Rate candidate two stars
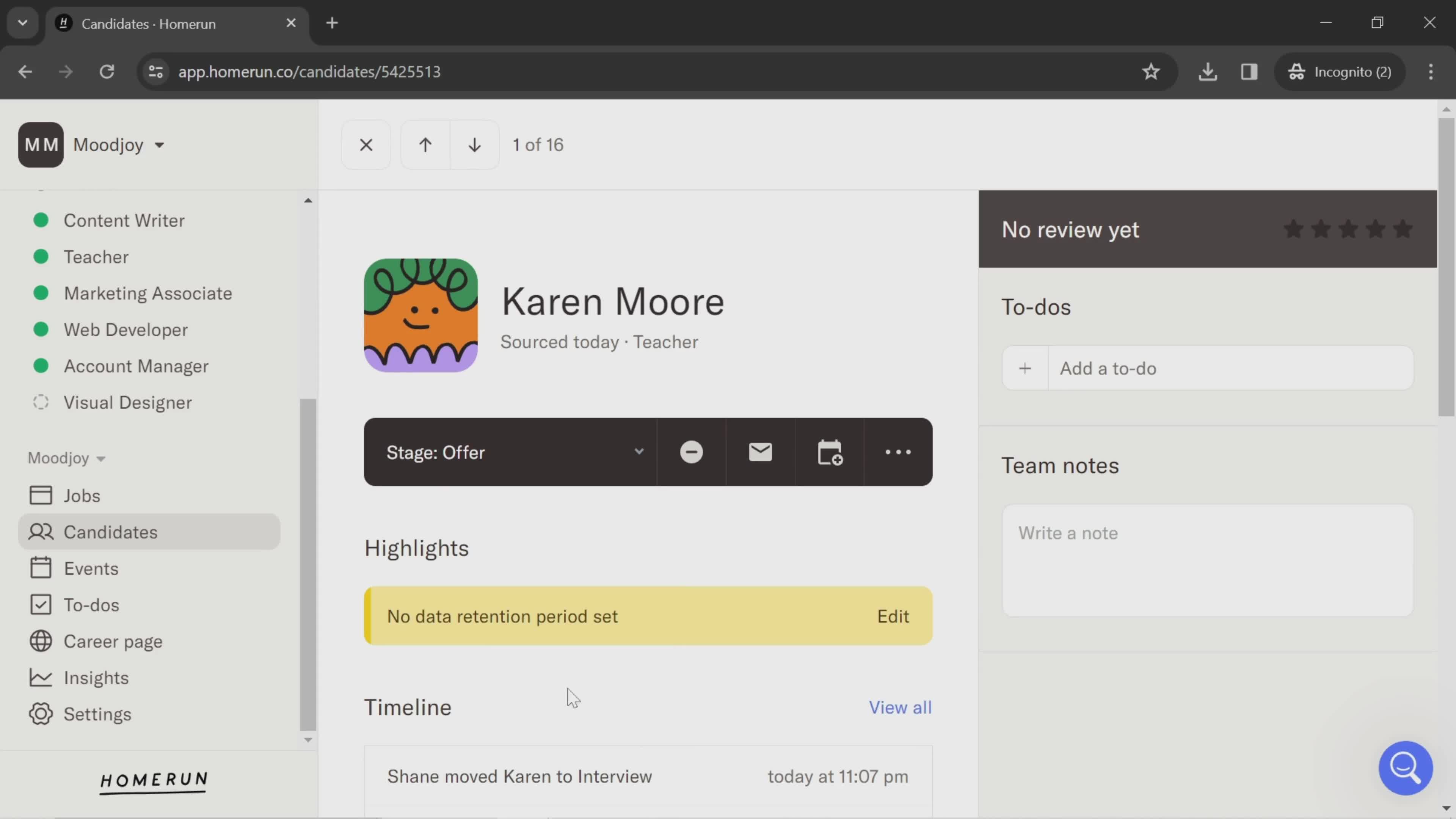Viewport: 1456px width, 819px height. 1320,229
